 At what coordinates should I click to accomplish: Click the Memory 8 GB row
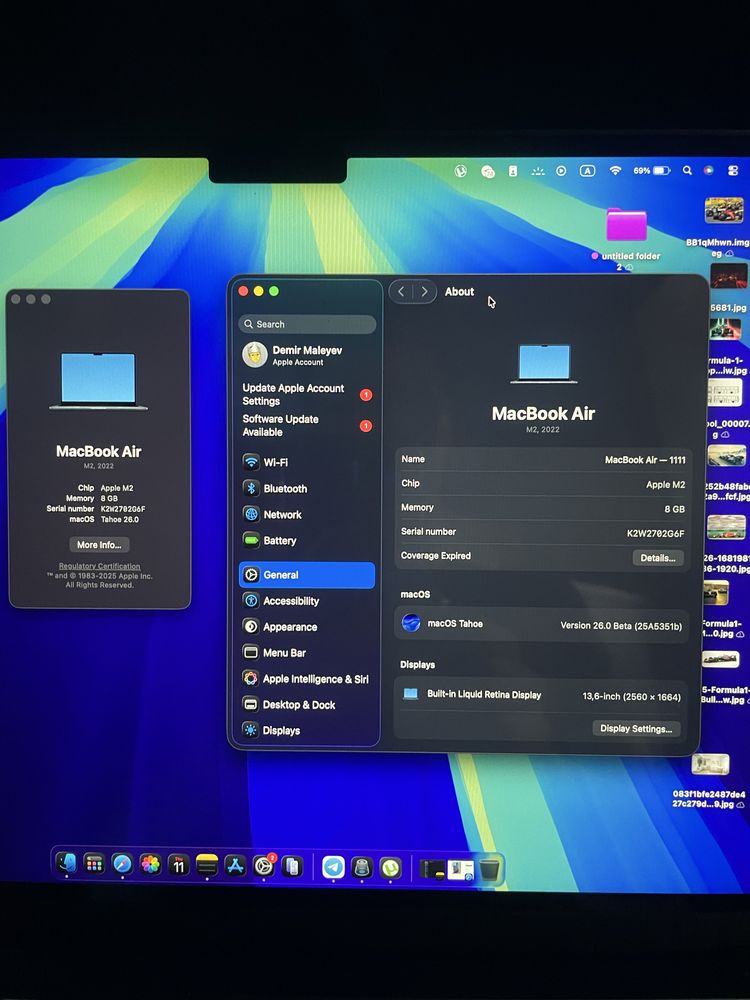pyautogui.click(x=543, y=508)
